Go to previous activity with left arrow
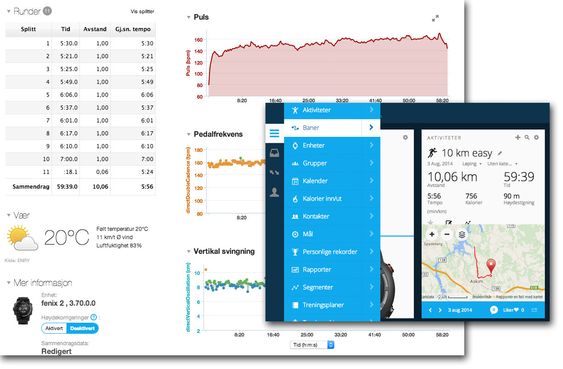 [x=430, y=310]
